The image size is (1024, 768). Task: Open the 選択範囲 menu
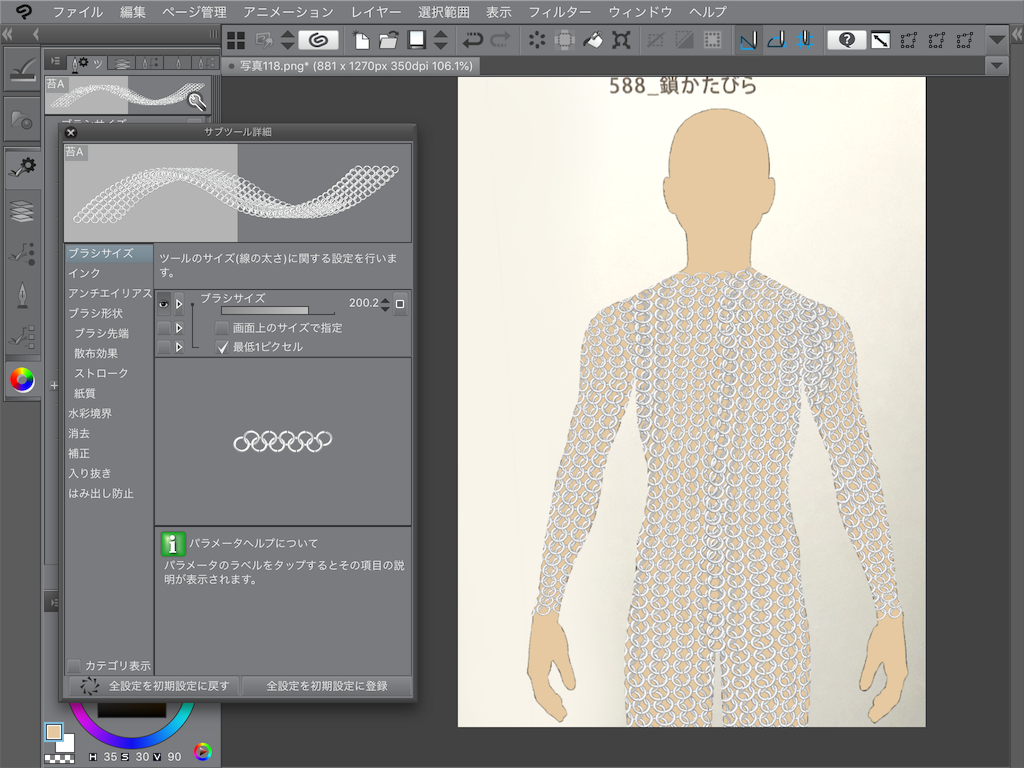pos(443,12)
